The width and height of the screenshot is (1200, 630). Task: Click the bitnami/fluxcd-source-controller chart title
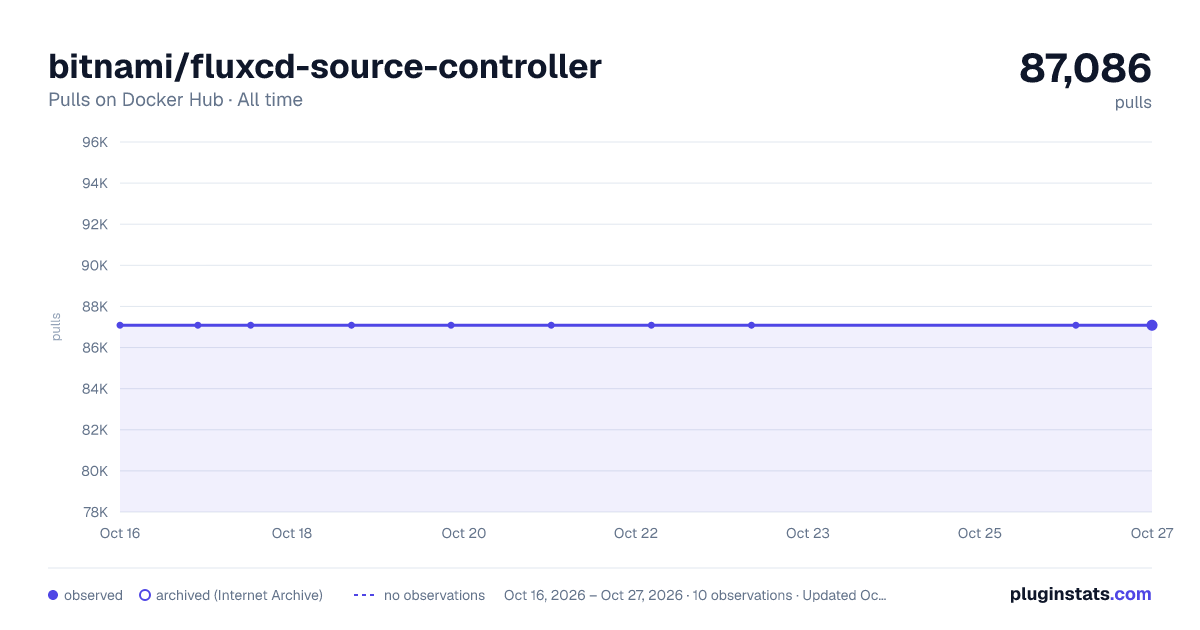[325, 67]
